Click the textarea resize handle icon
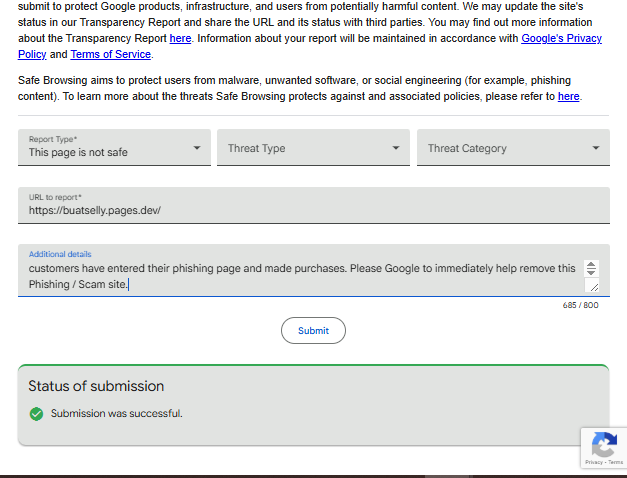The width and height of the screenshot is (627, 478). 594,286
